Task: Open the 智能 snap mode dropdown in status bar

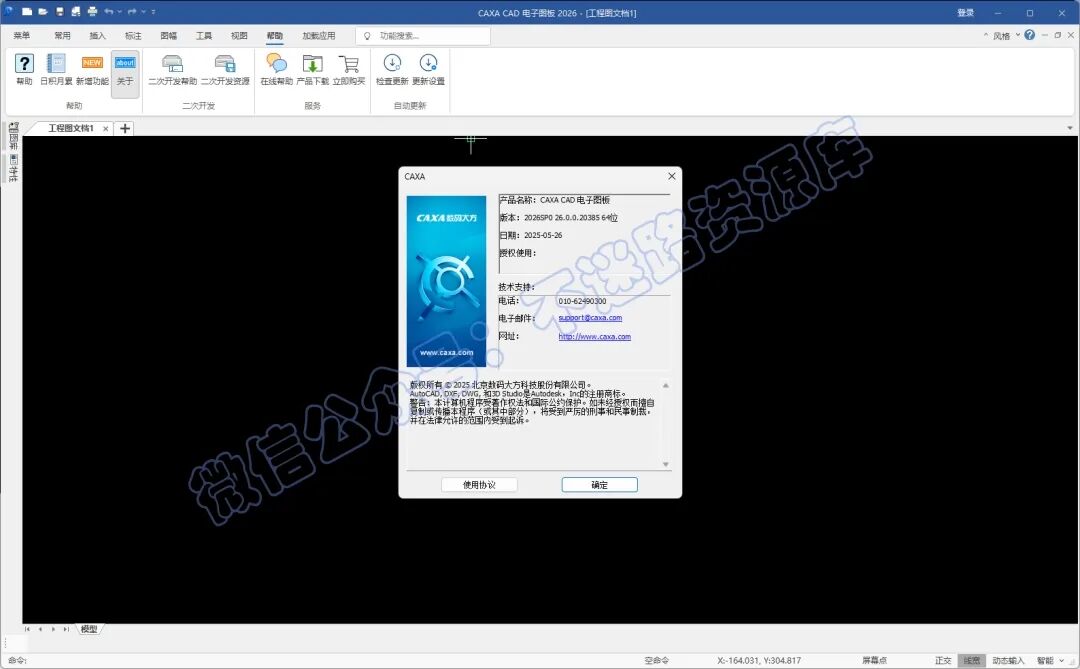Action: [x=1050, y=660]
